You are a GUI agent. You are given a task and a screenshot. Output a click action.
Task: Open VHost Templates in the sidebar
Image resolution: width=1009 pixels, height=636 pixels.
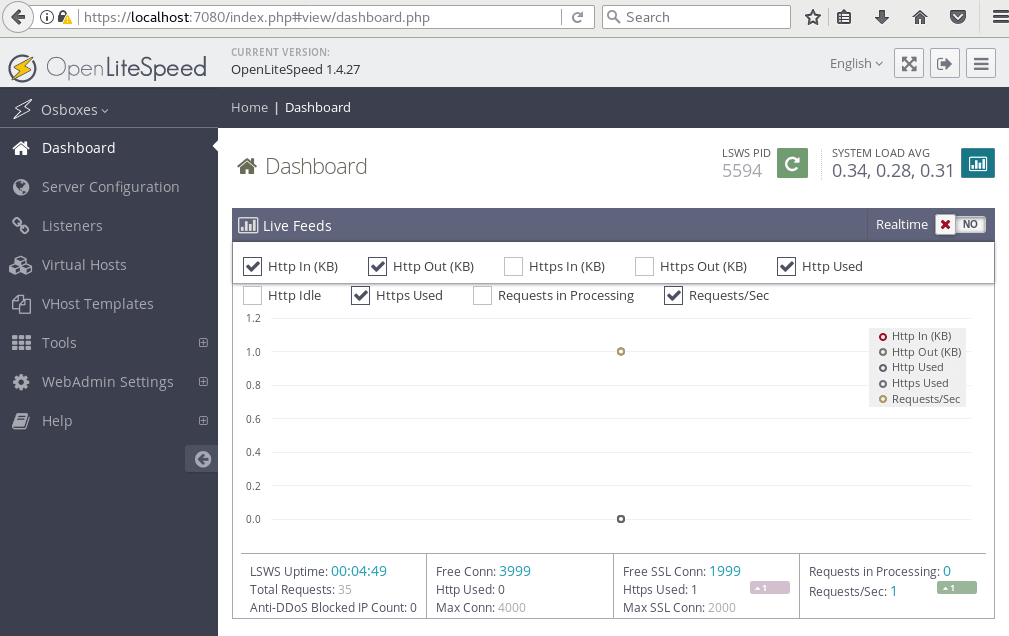click(109, 304)
